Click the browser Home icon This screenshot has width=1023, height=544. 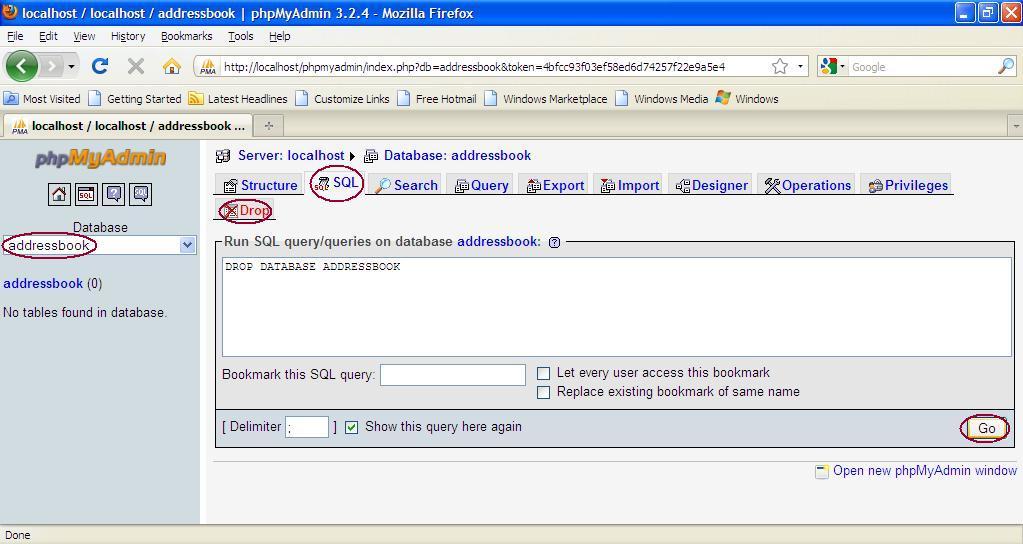click(x=172, y=66)
